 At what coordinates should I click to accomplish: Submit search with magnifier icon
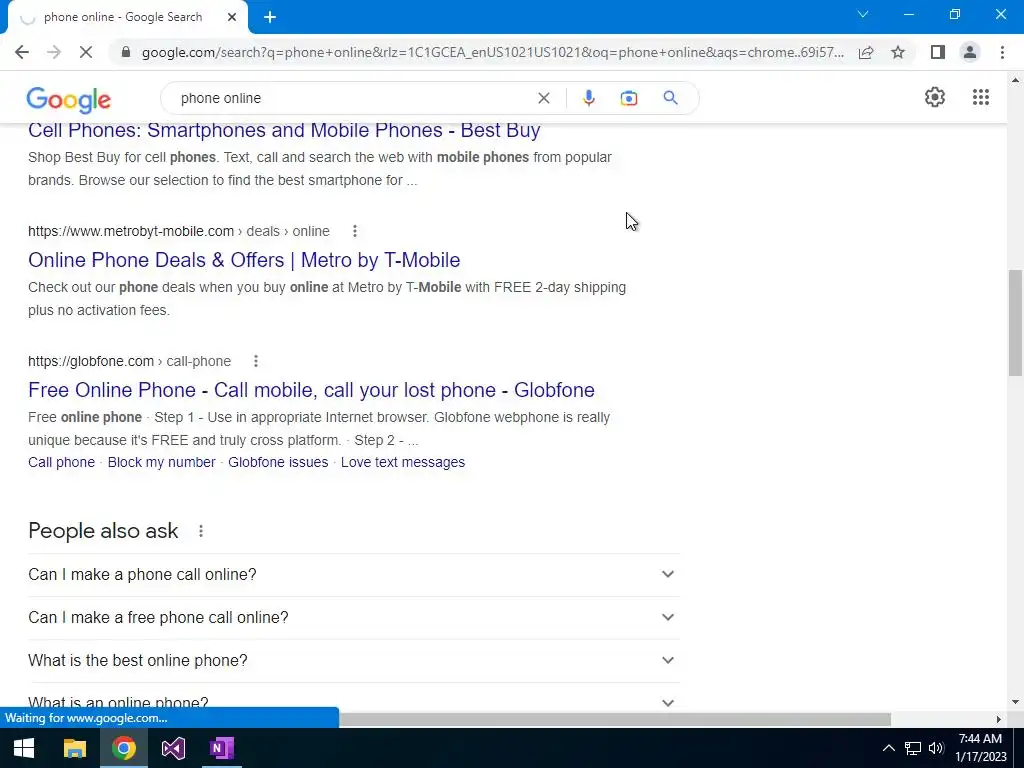pyautogui.click(x=670, y=98)
